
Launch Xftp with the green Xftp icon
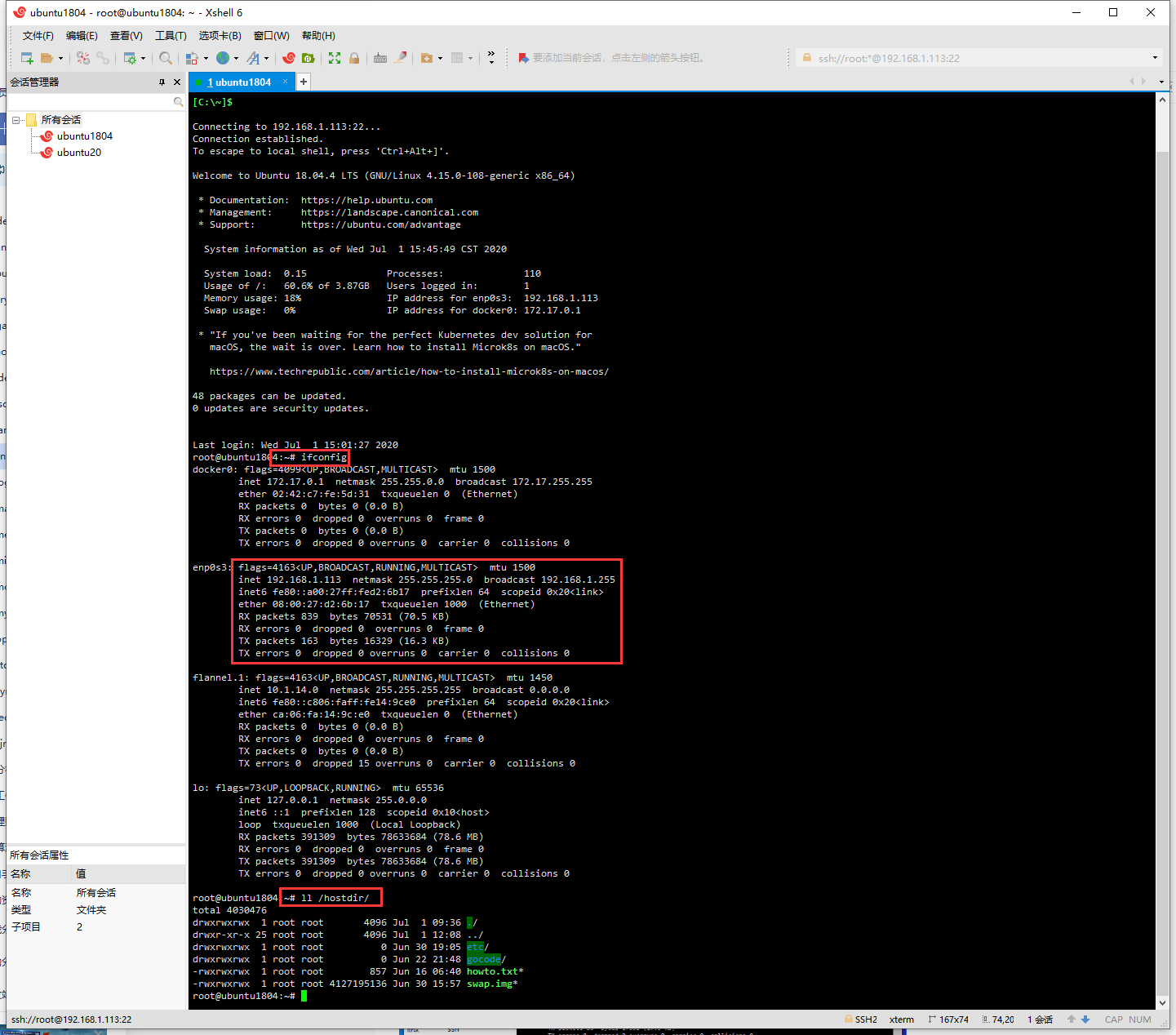tap(308, 57)
